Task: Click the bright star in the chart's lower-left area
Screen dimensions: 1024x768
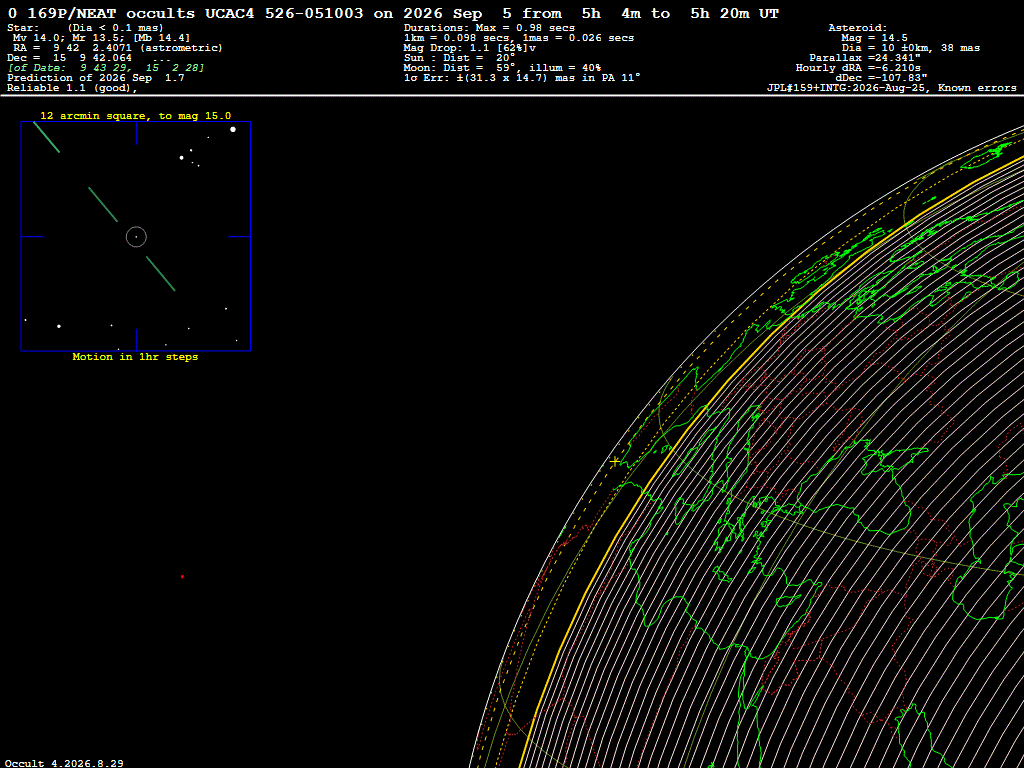Action: point(59,326)
